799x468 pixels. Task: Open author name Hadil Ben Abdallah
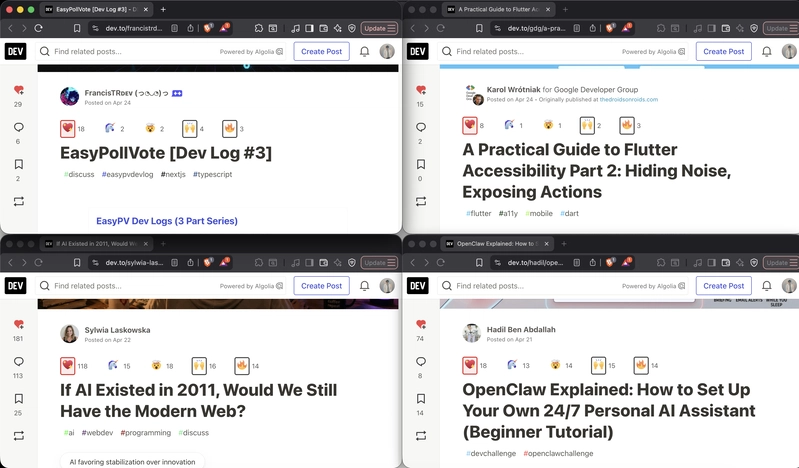[x=521, y=329]
